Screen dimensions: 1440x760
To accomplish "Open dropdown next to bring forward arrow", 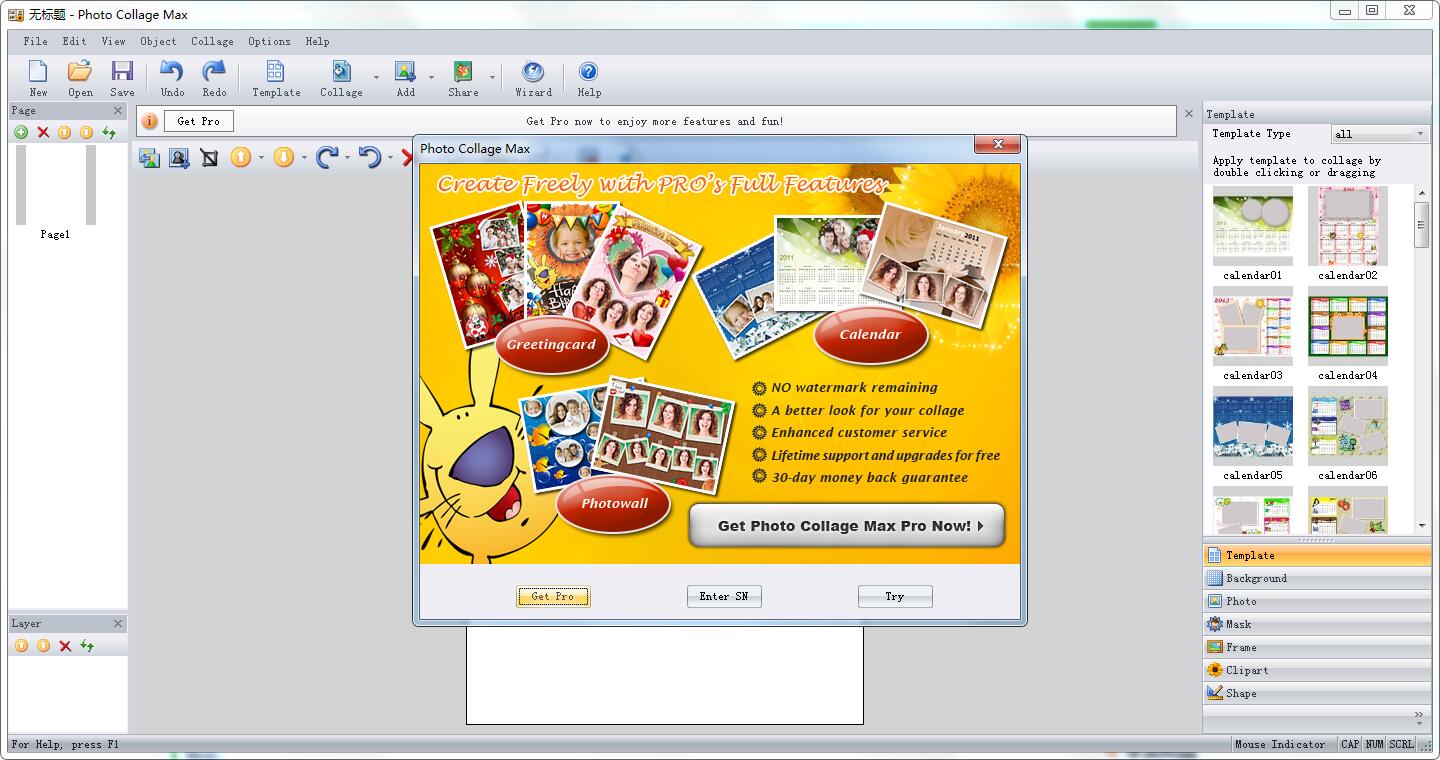I will [x=261, y=158].
